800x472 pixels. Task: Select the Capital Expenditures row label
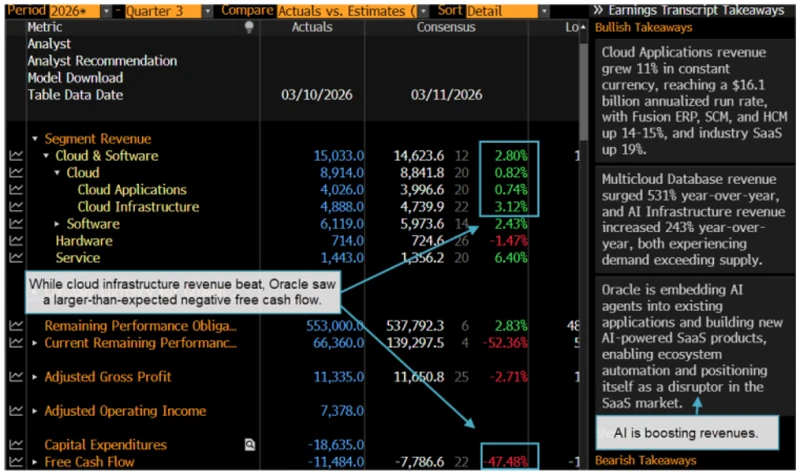click(106, 445)
